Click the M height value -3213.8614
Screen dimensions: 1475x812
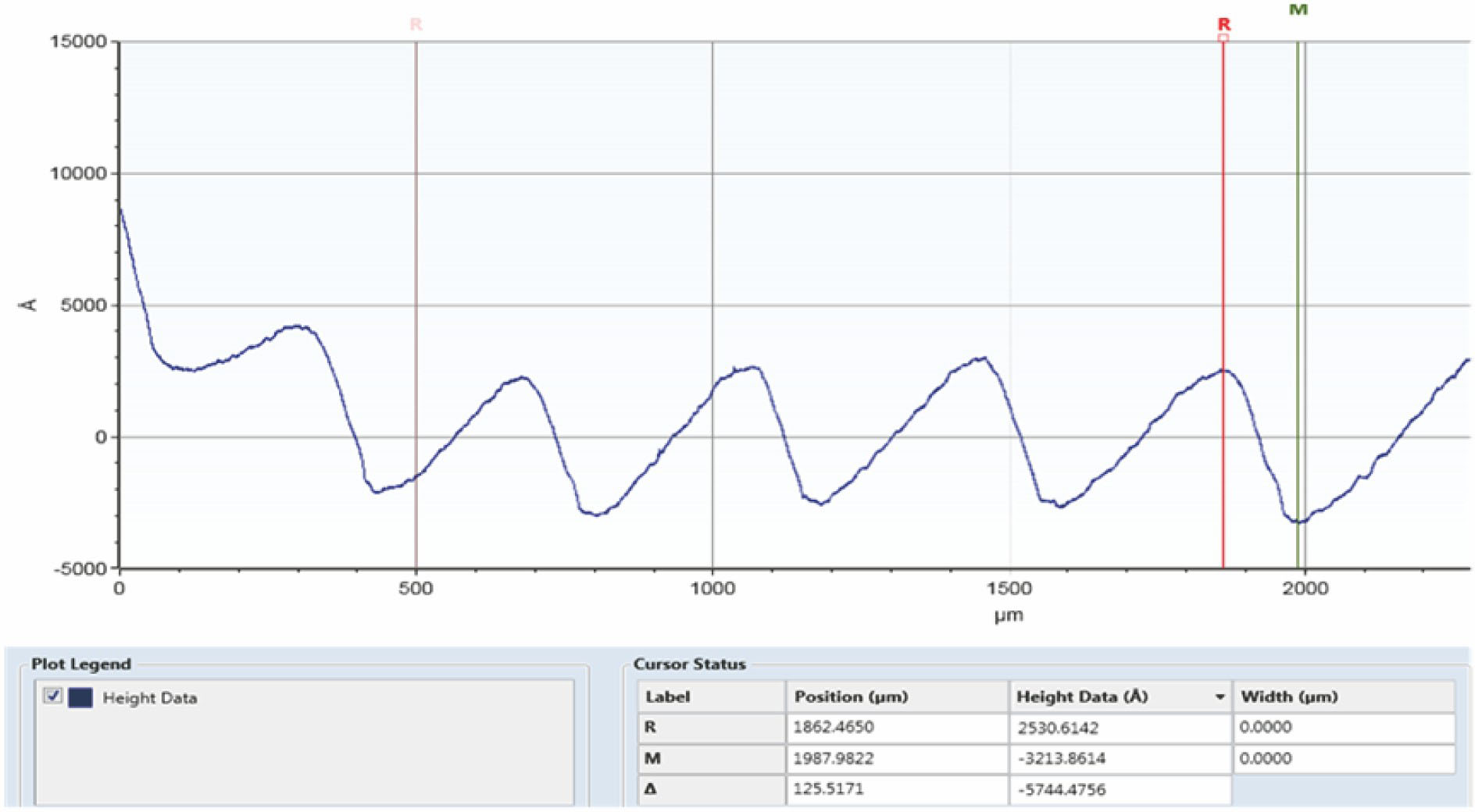(1060, 758)
